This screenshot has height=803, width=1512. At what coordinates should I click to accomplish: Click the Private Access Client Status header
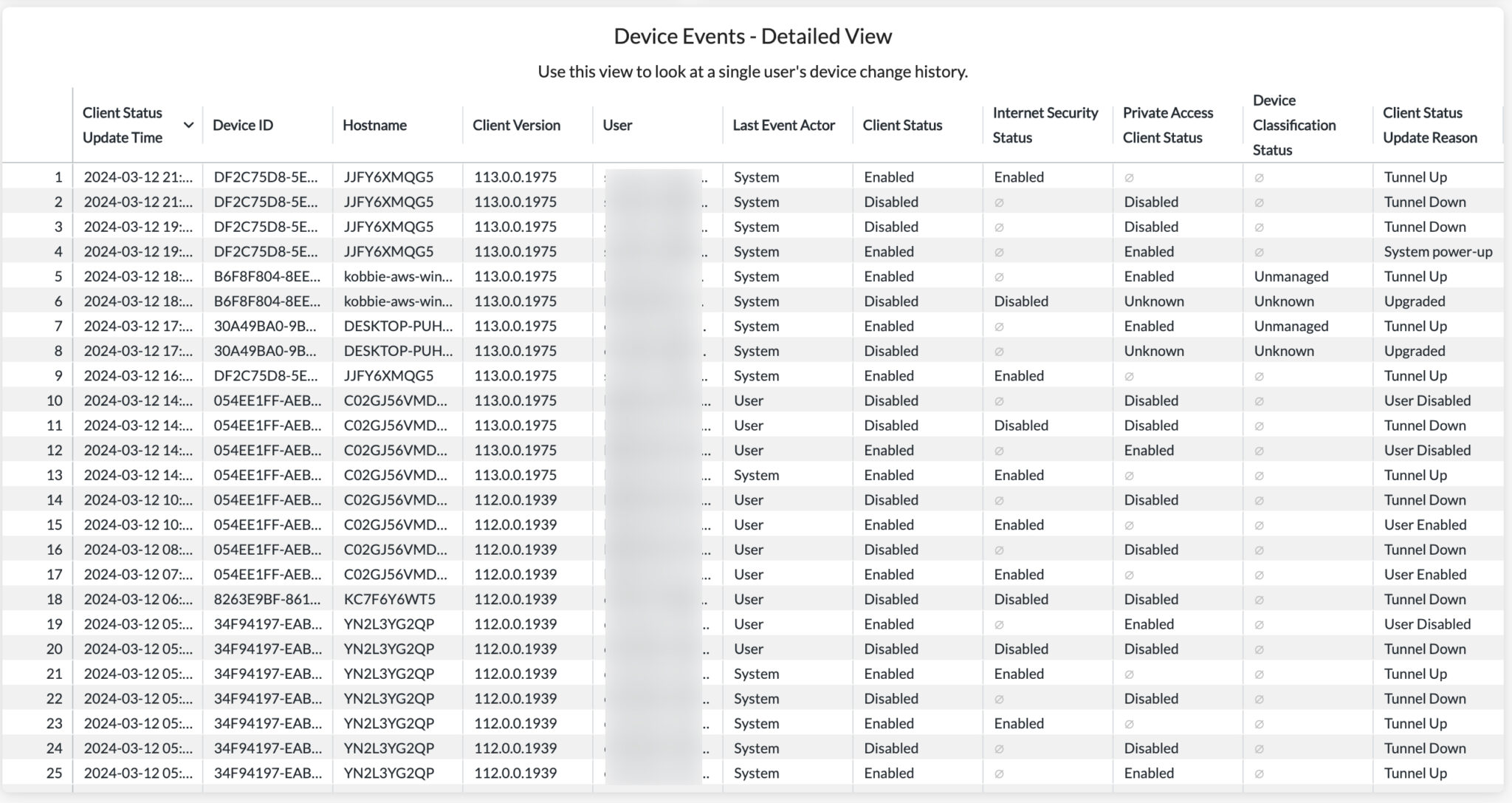pyautogui.click(x=1168, y=125)
